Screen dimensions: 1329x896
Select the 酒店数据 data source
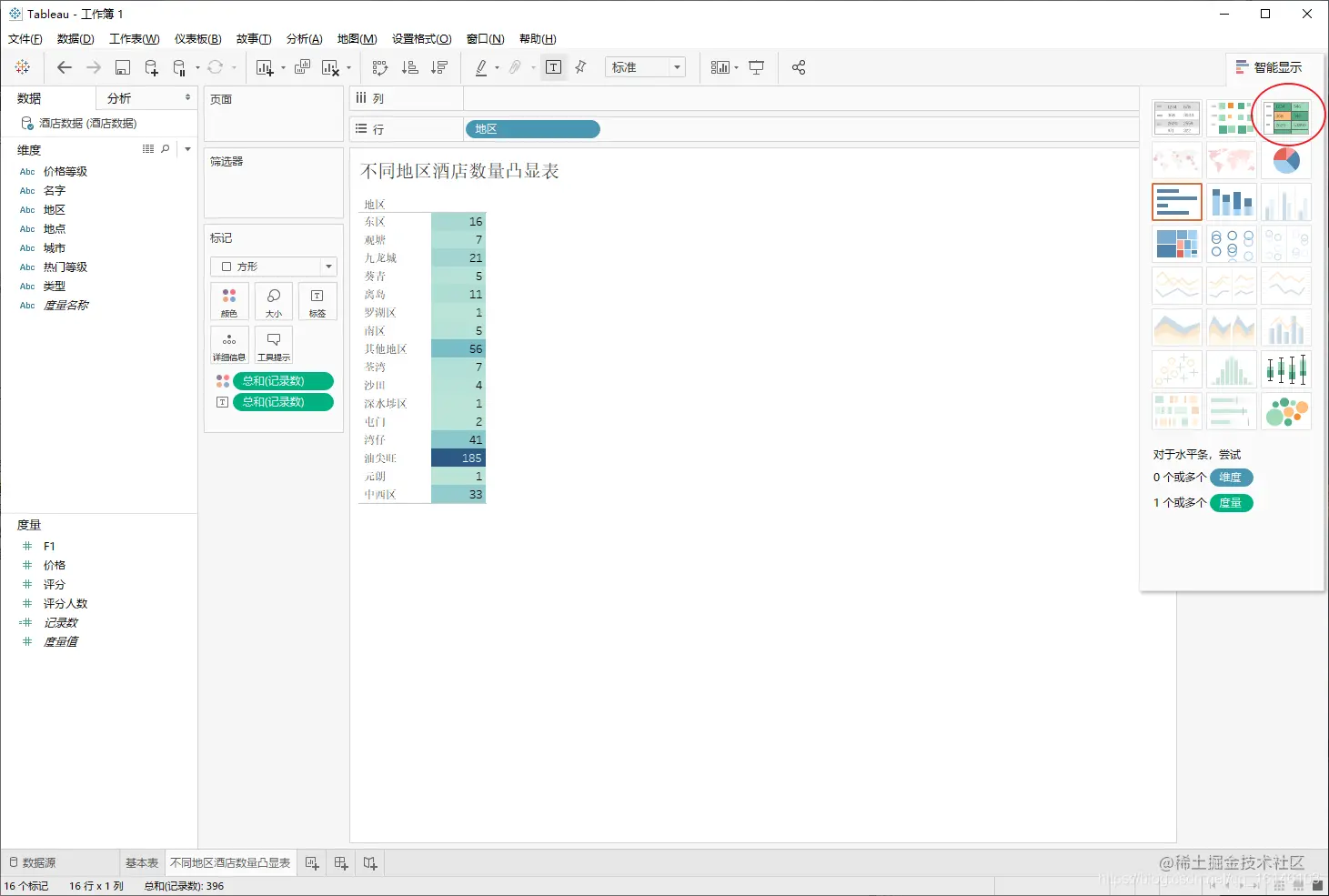pyautogui.click(x=88, y=123)
